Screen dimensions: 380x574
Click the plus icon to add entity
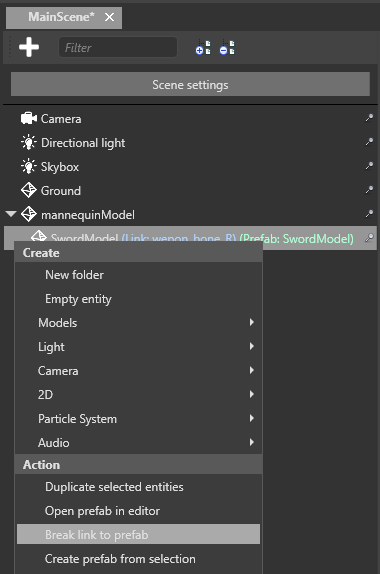29,47
